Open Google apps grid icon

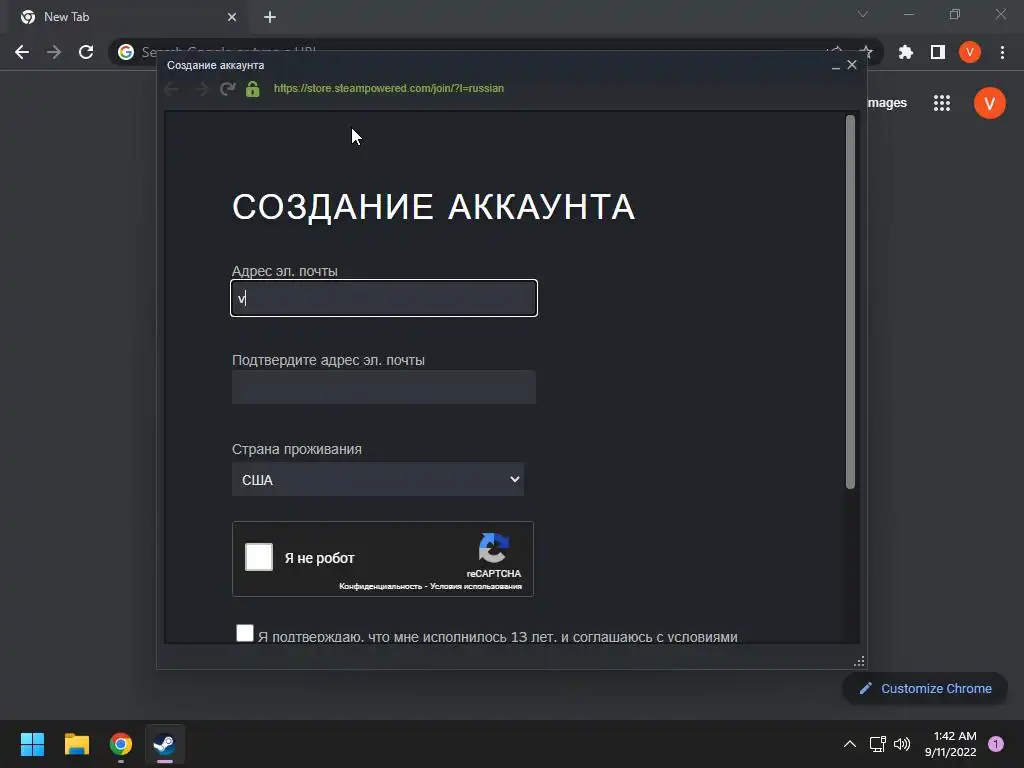[942, 103]
